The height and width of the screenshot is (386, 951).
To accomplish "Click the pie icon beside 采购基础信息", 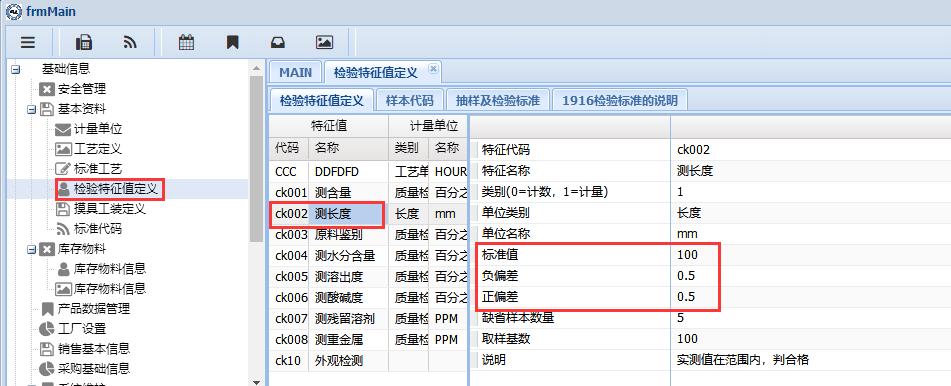I will click(x=47, y=369).
